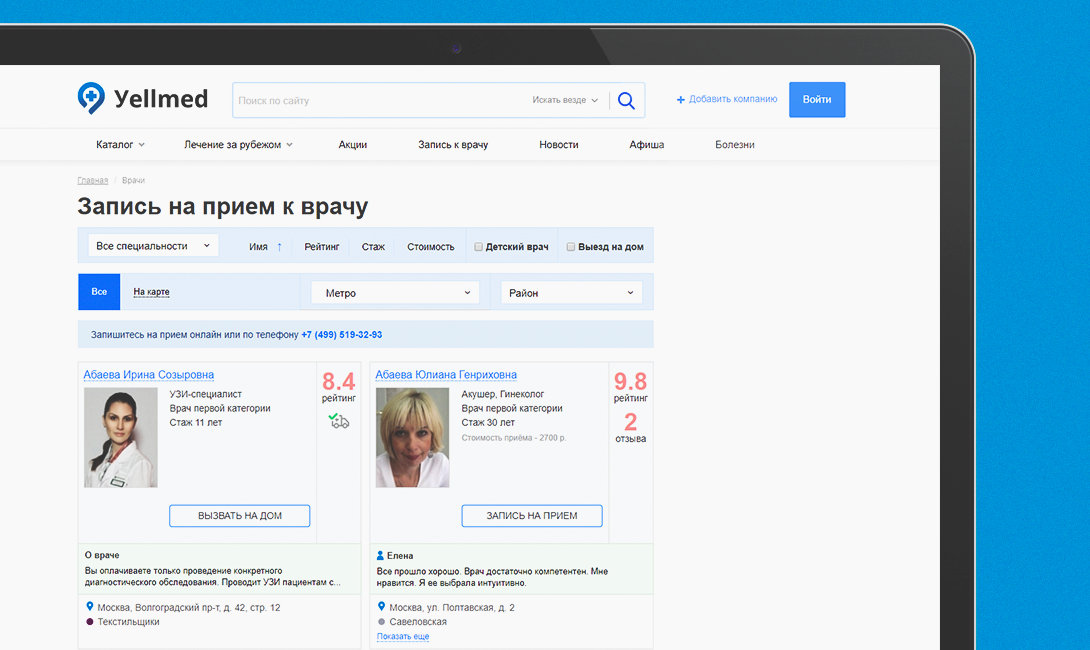Click the sort arrow next to Имя
Screen dimensions: 1090x650
click(x=279, y=247)
